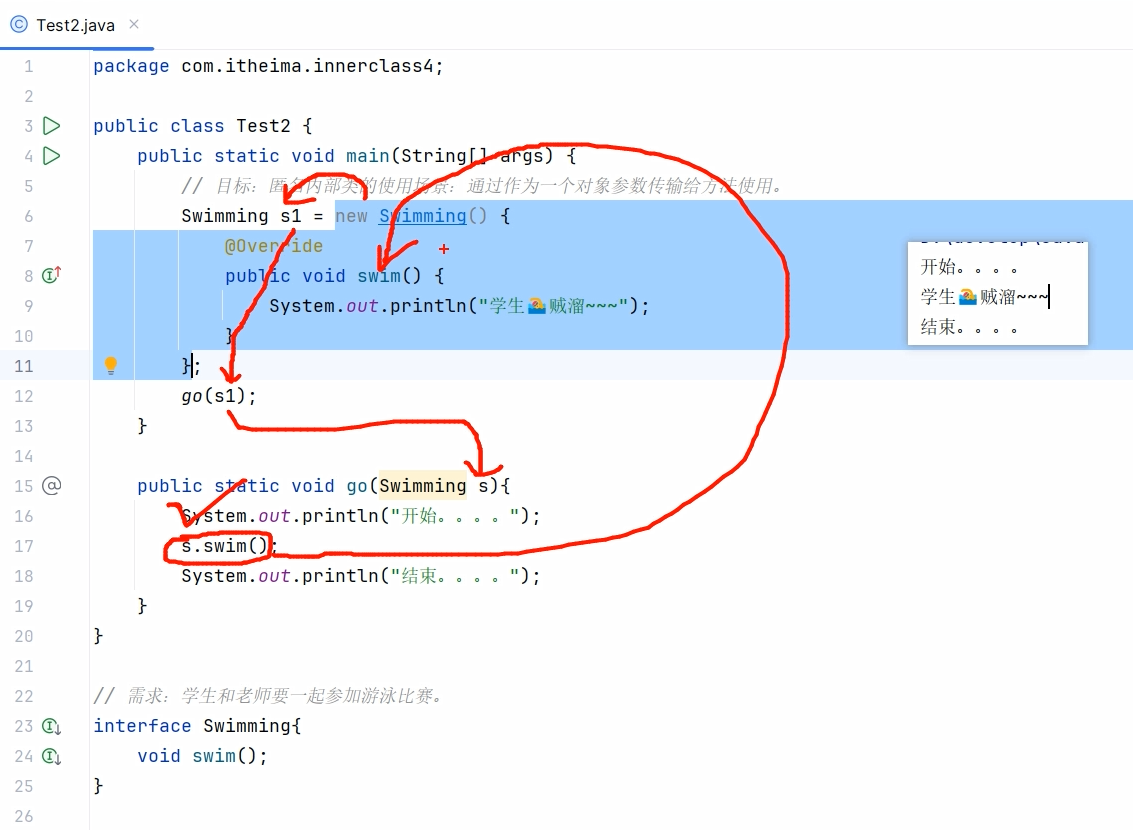1133x830 pixels.
Task: Click 'public class Test2' declaration
Action: pyautogui.click(x=192, y=126)
